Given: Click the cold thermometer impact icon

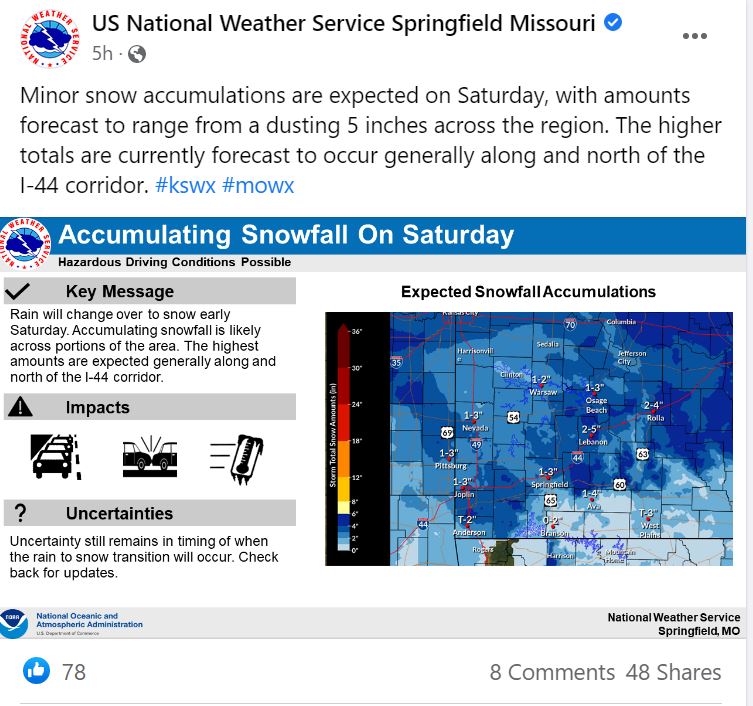Looking at the screenshot, I should tap(237, 459).
